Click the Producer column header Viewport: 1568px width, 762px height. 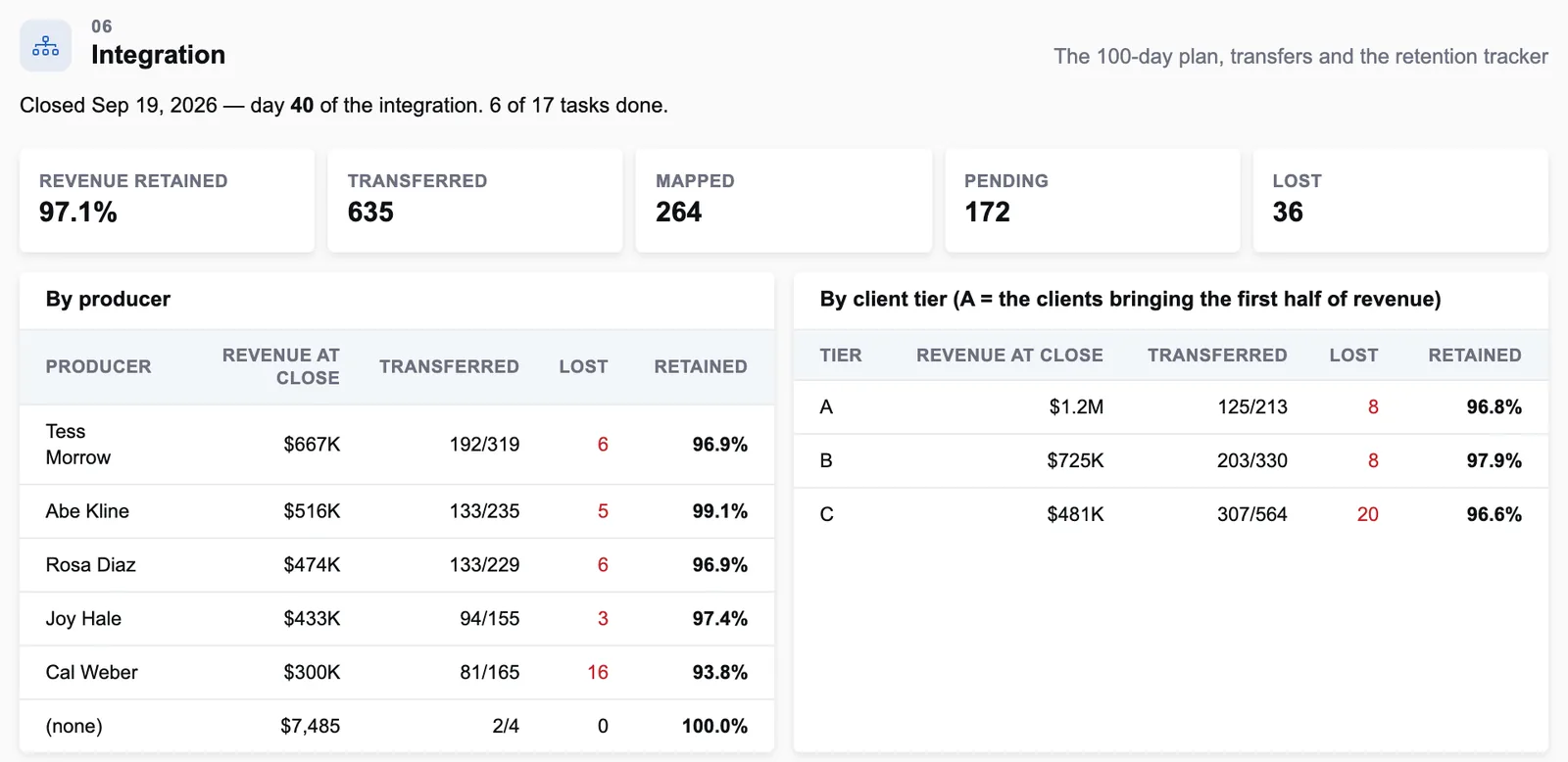coord(98,366)
